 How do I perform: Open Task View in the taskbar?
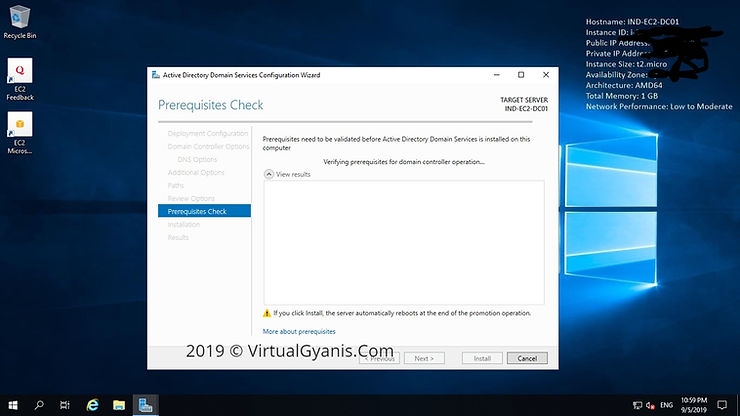66,405
